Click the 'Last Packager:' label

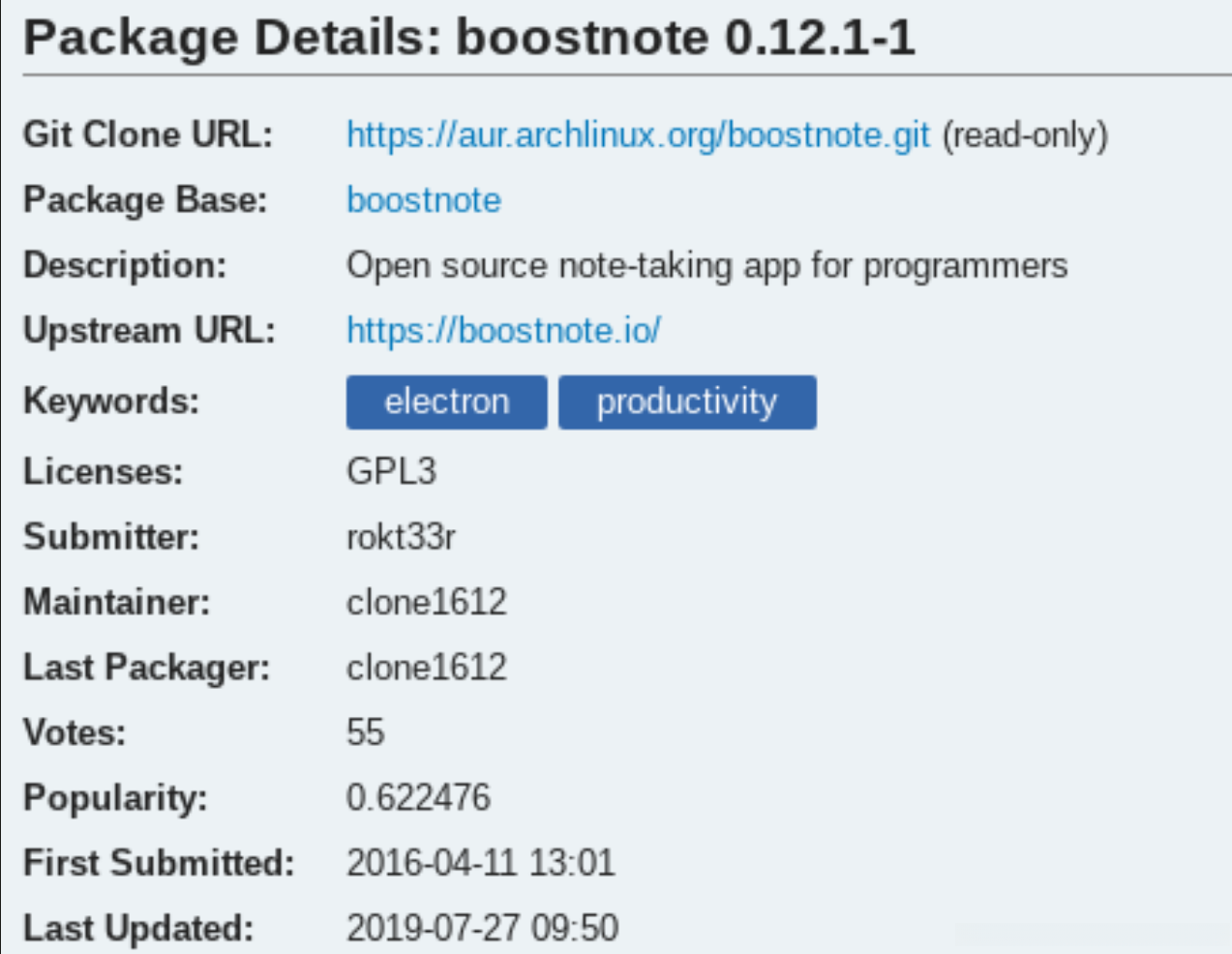(x=147, y=668)
